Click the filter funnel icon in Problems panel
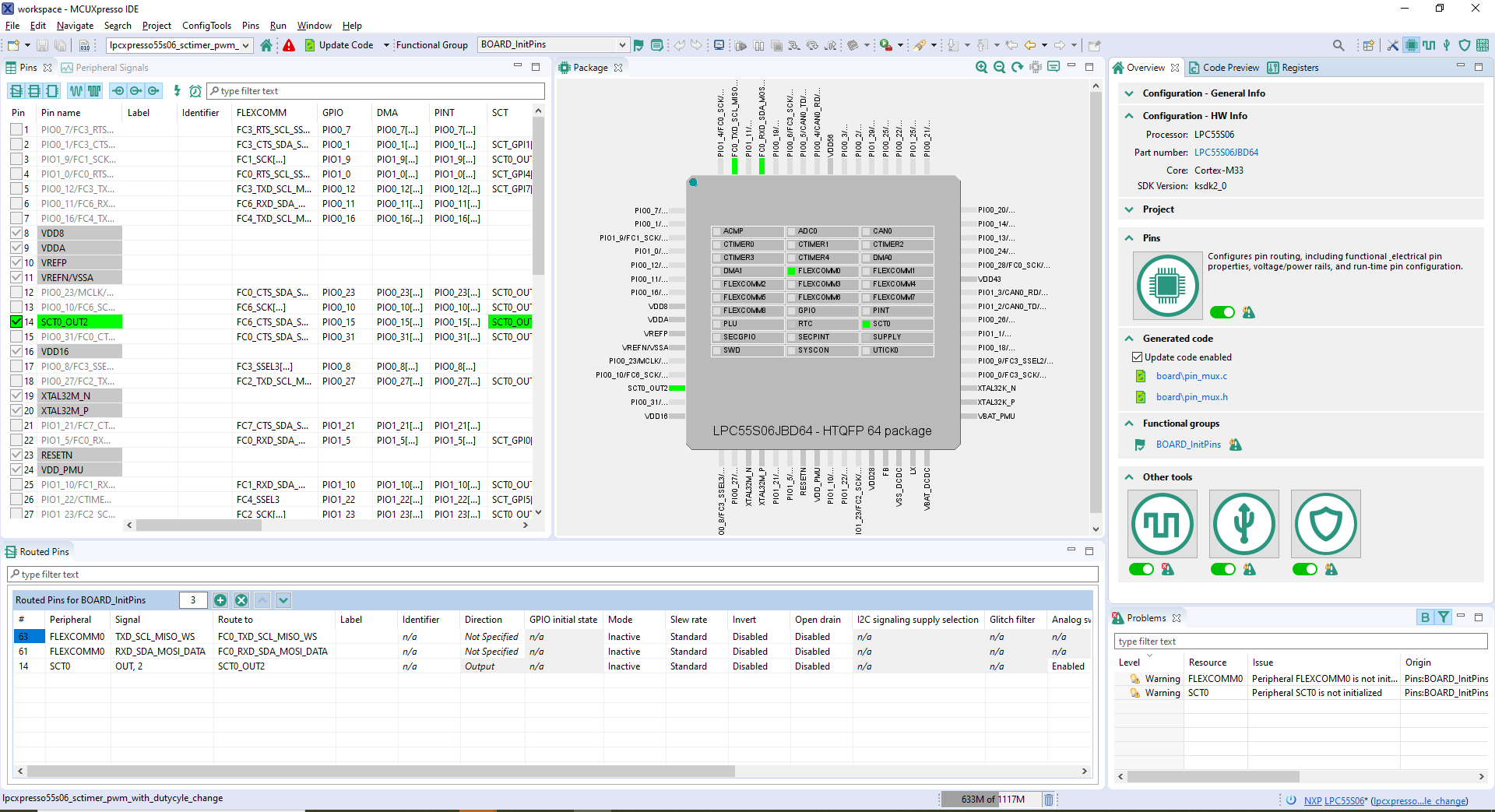The width and height of the screenshot is (1495, 812). click(1444, 617)
